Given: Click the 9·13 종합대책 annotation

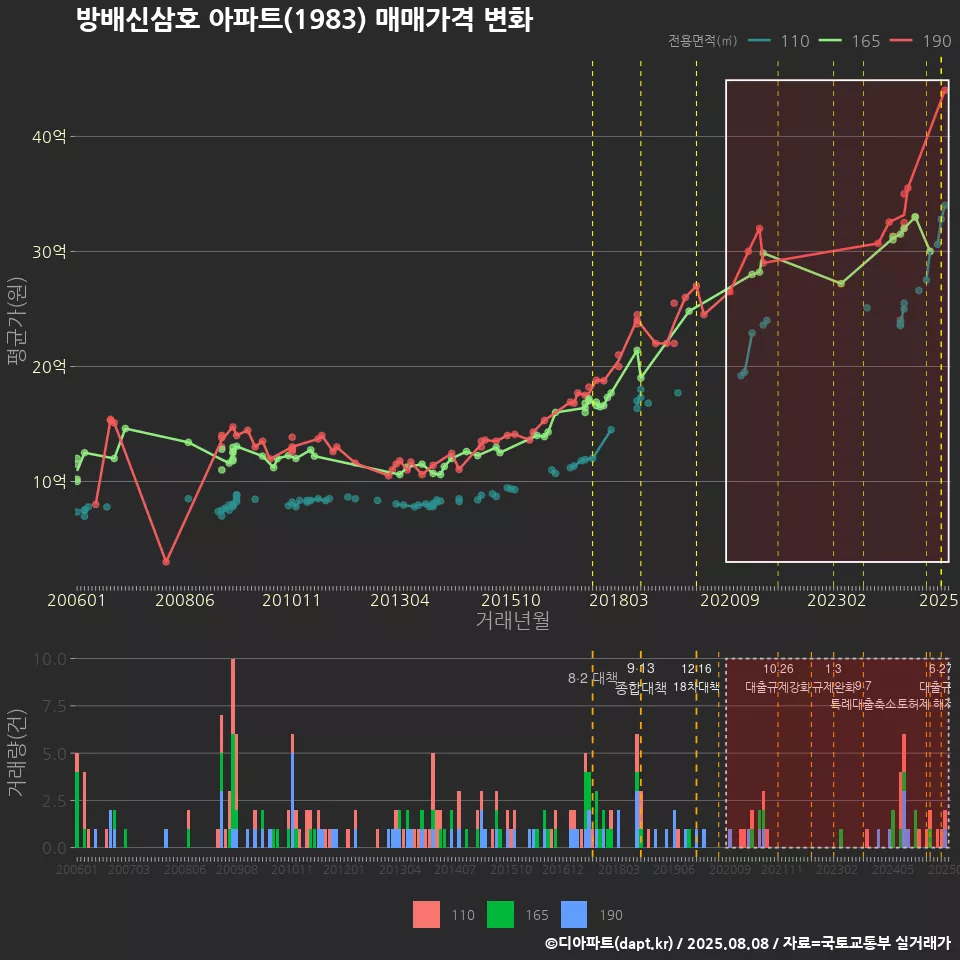Looking at the screenshot, I should coord(640,678).
